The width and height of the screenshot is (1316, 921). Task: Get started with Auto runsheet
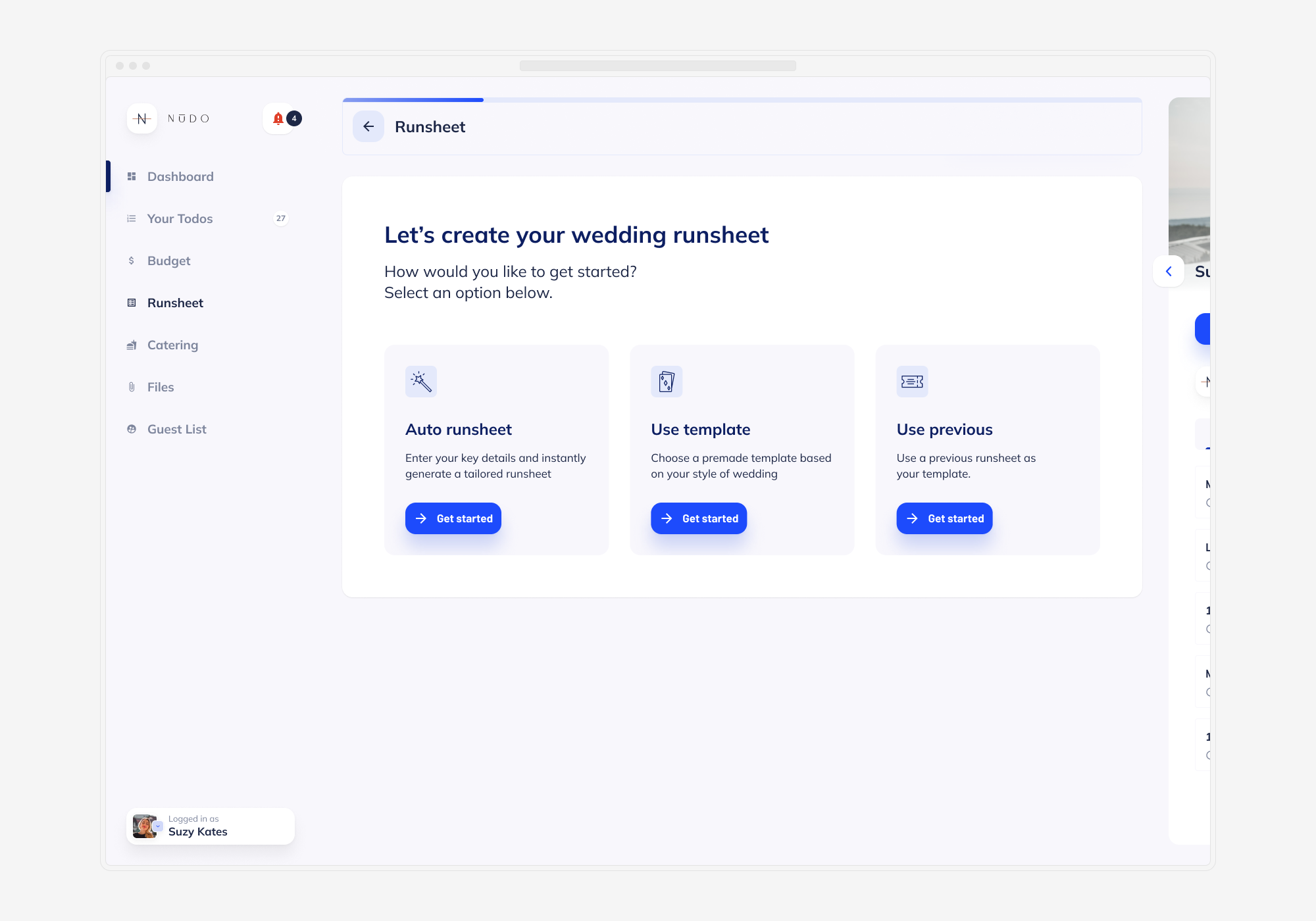[x=453, y=518]
